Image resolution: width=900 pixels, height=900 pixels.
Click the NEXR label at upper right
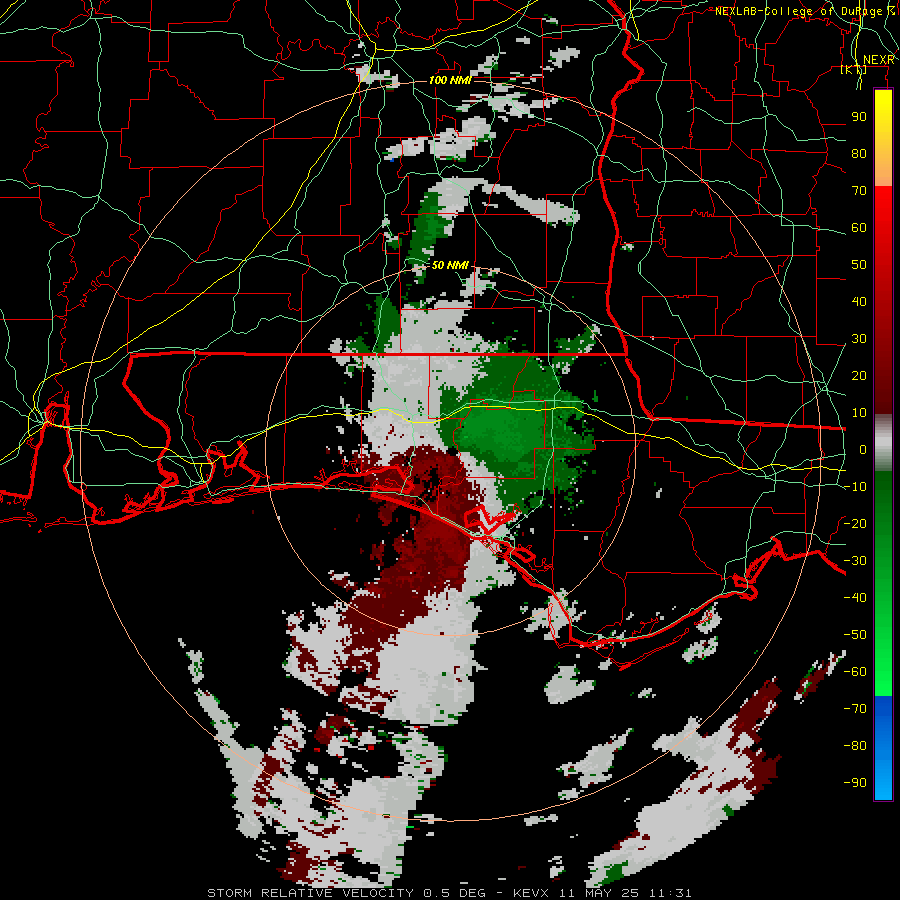[x=879, y=60]
